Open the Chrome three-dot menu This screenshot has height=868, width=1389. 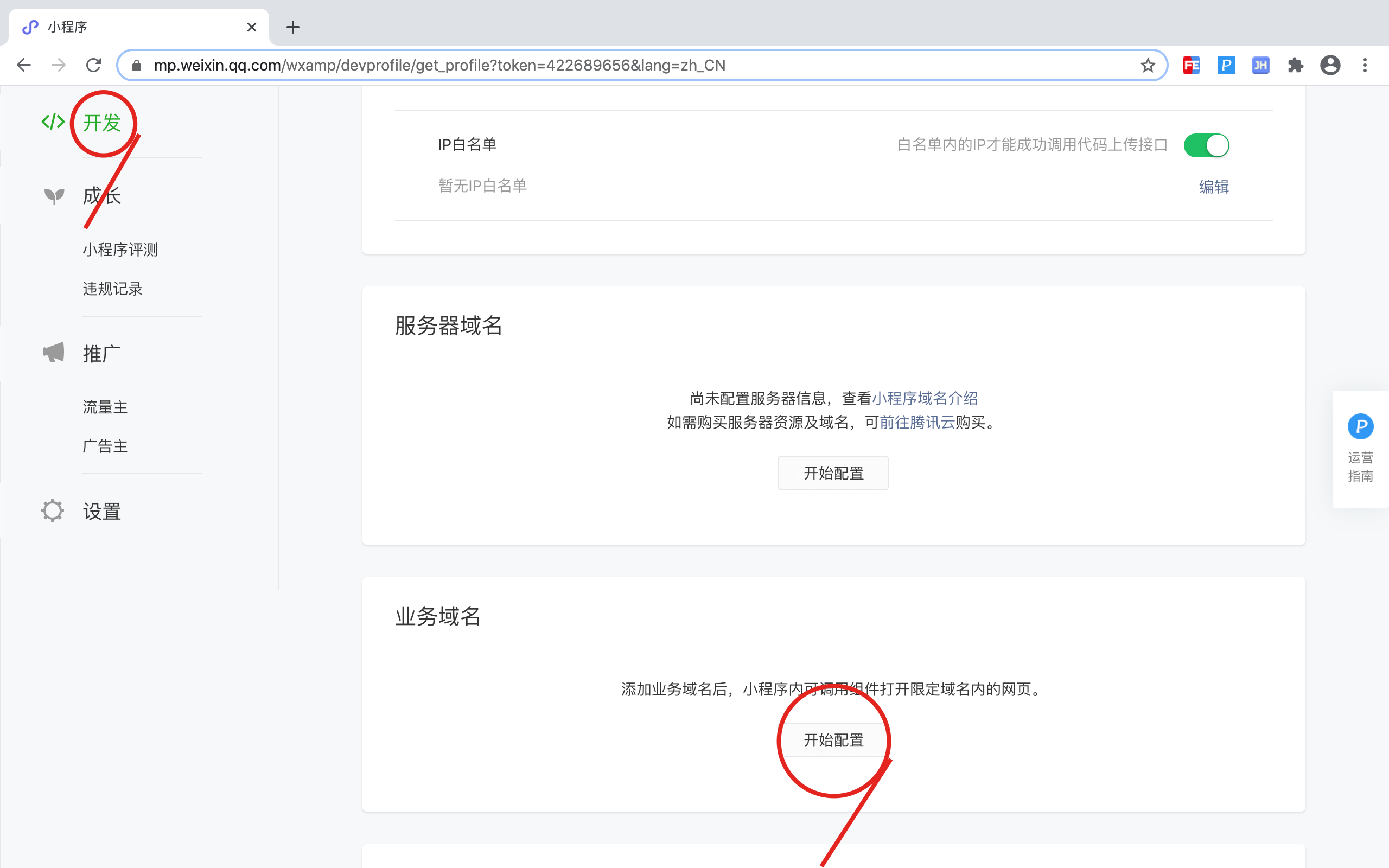tap(1365, 66)
